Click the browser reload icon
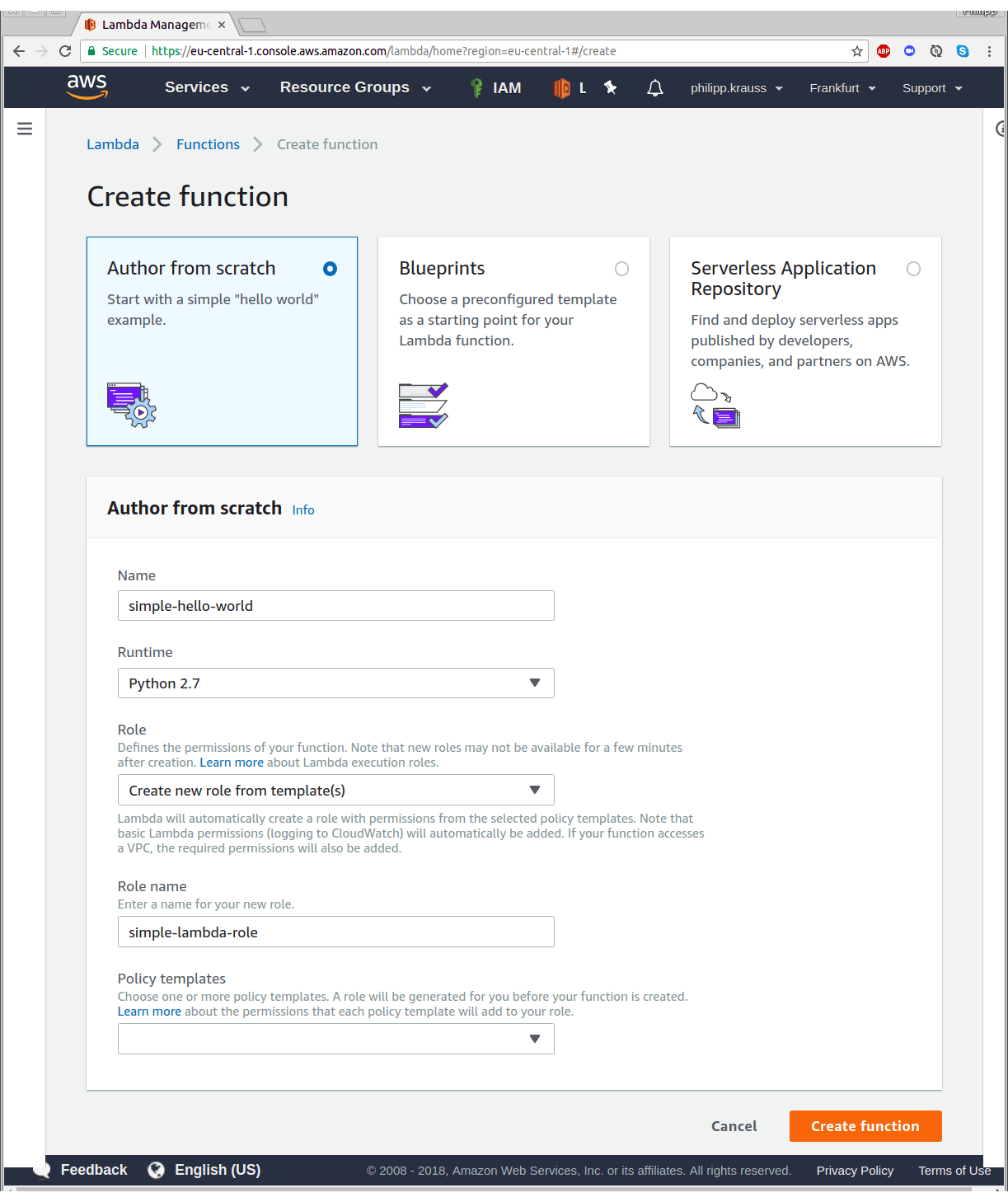Image resolution: width=1008 pixels, height=1202 pixels. tap(65, 51)
